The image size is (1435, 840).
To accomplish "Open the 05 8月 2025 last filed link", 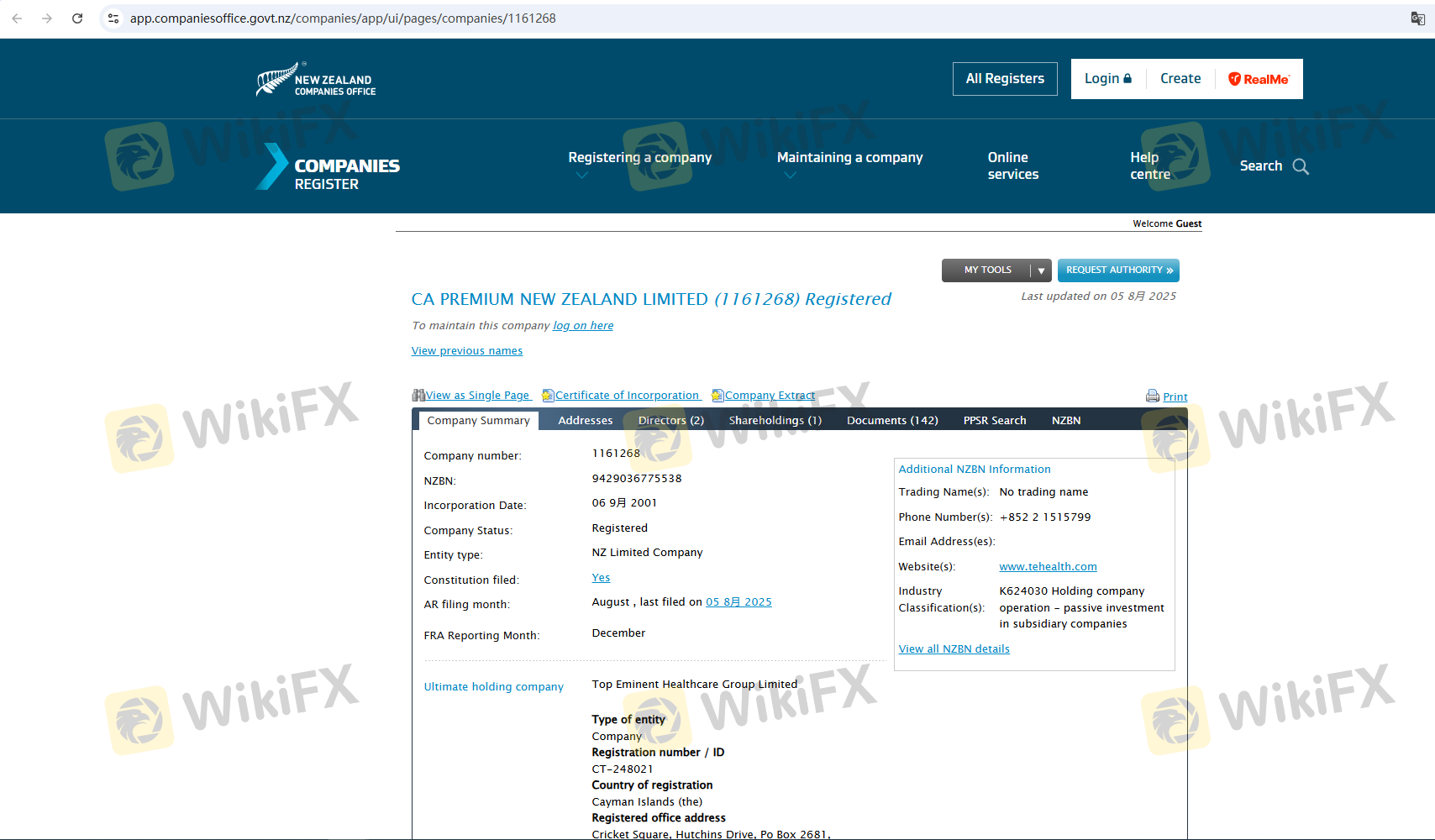I will click(x=739, y=602).
